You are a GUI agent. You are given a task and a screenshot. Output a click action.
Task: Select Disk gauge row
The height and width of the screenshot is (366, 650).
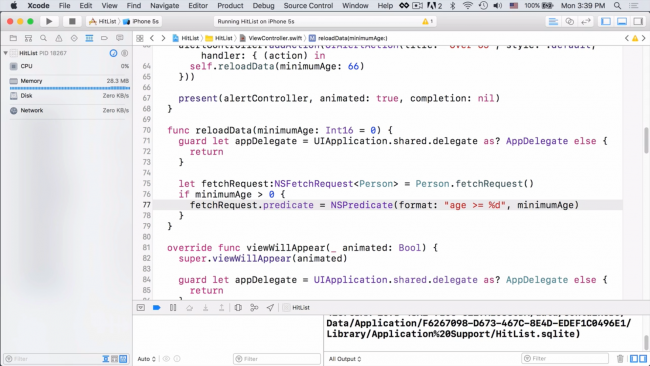point(69,96)
